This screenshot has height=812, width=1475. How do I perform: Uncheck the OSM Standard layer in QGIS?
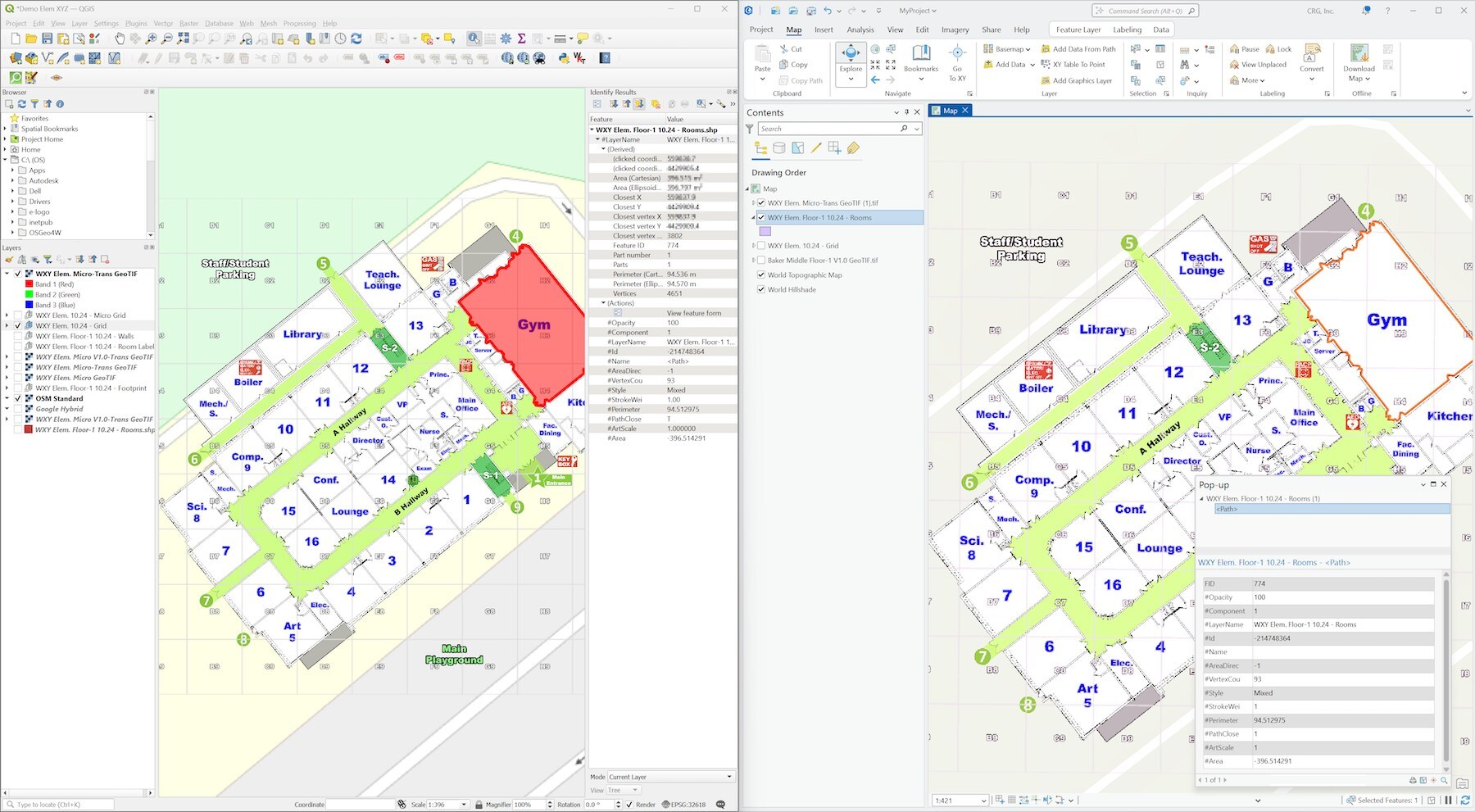pyautogui.click(x=18, y=399)
